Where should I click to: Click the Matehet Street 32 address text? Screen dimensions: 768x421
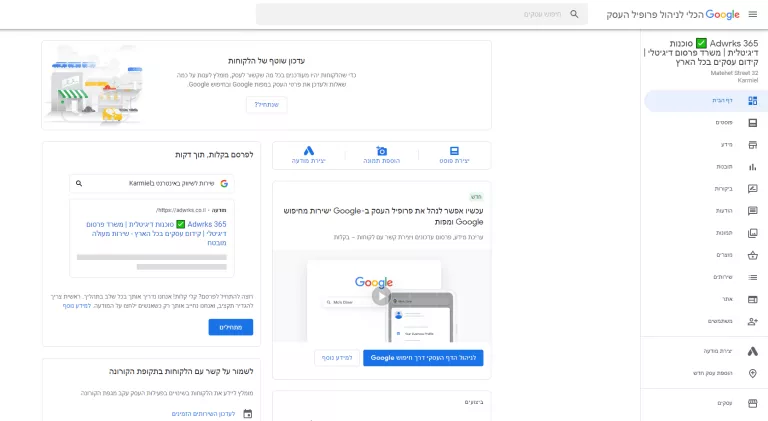point(734,73)
